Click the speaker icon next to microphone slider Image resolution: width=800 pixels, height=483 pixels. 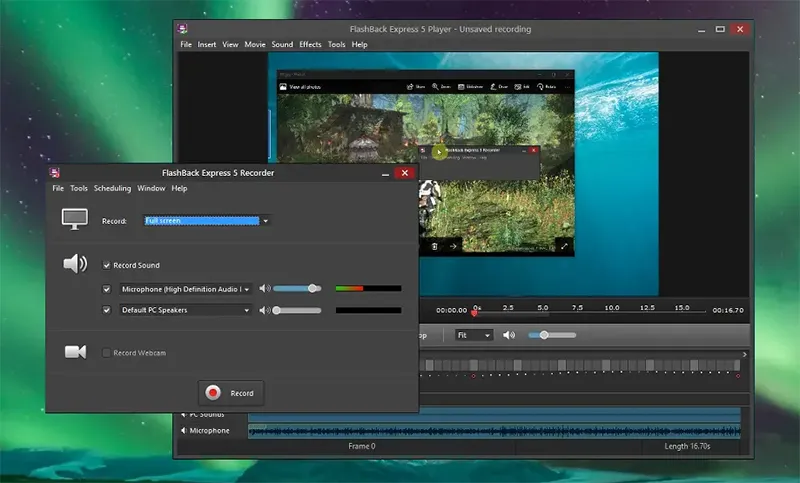pos(264,289)
